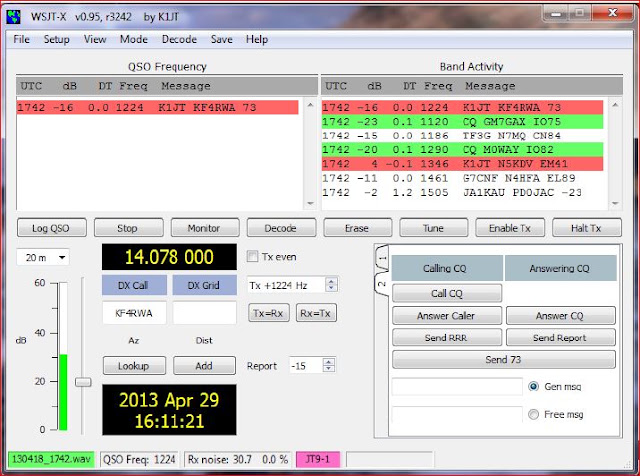Click the Erase button
This screenshot has width=640, height=476.
pos(358,228)
